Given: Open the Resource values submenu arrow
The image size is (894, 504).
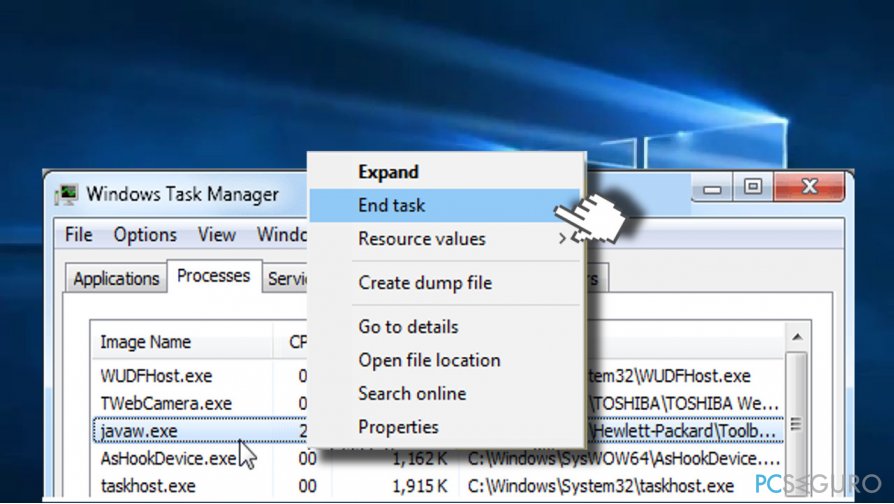Looking at the screenshot, I should [x=562, y=238].
